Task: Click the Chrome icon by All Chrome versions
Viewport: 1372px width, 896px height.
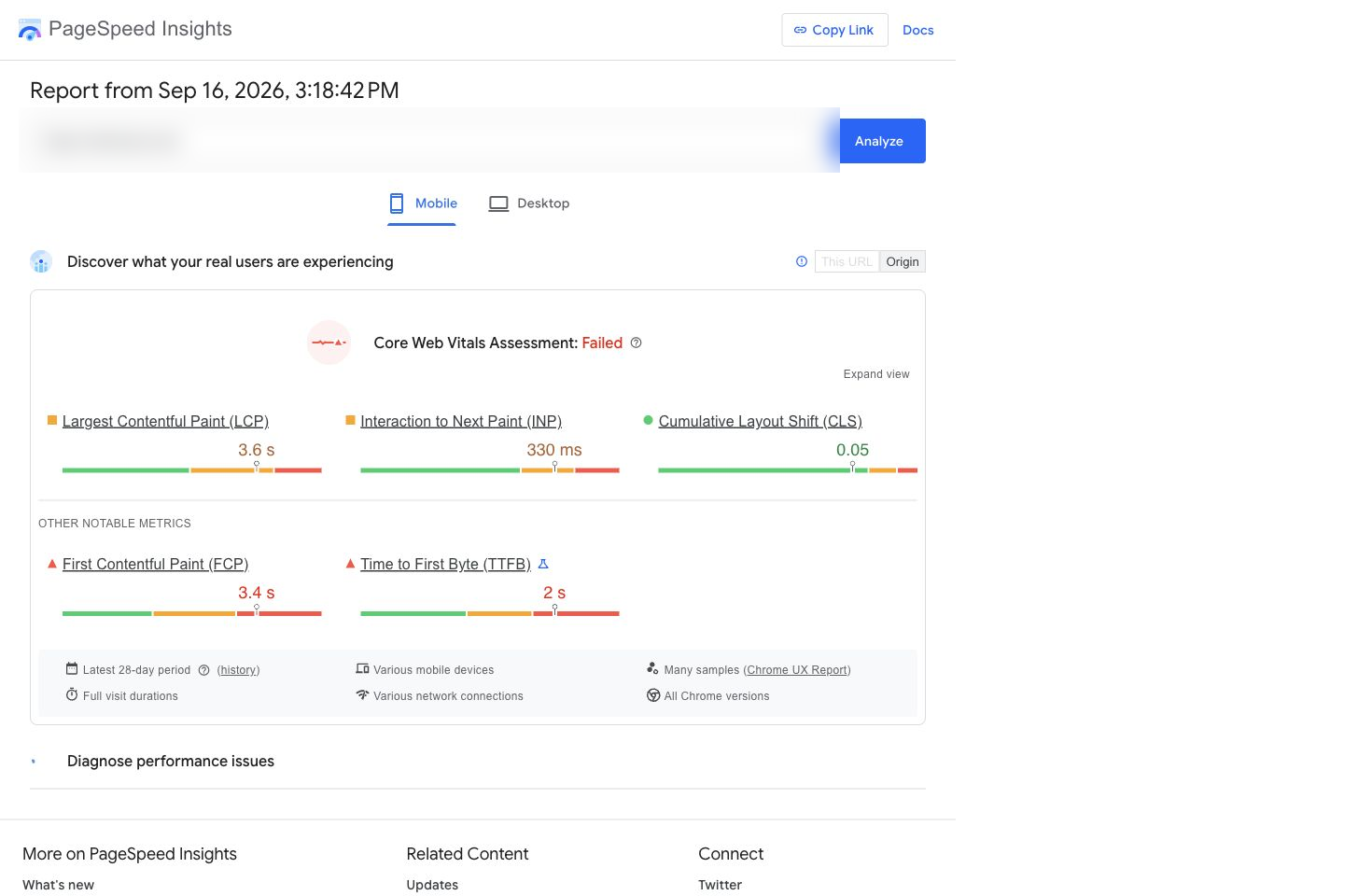Action: pyautogui.click(x=653, y=695)
